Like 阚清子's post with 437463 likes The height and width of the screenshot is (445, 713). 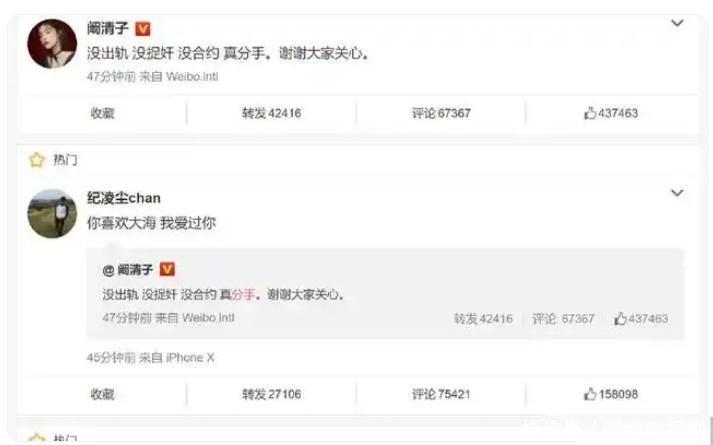point(611,113)
